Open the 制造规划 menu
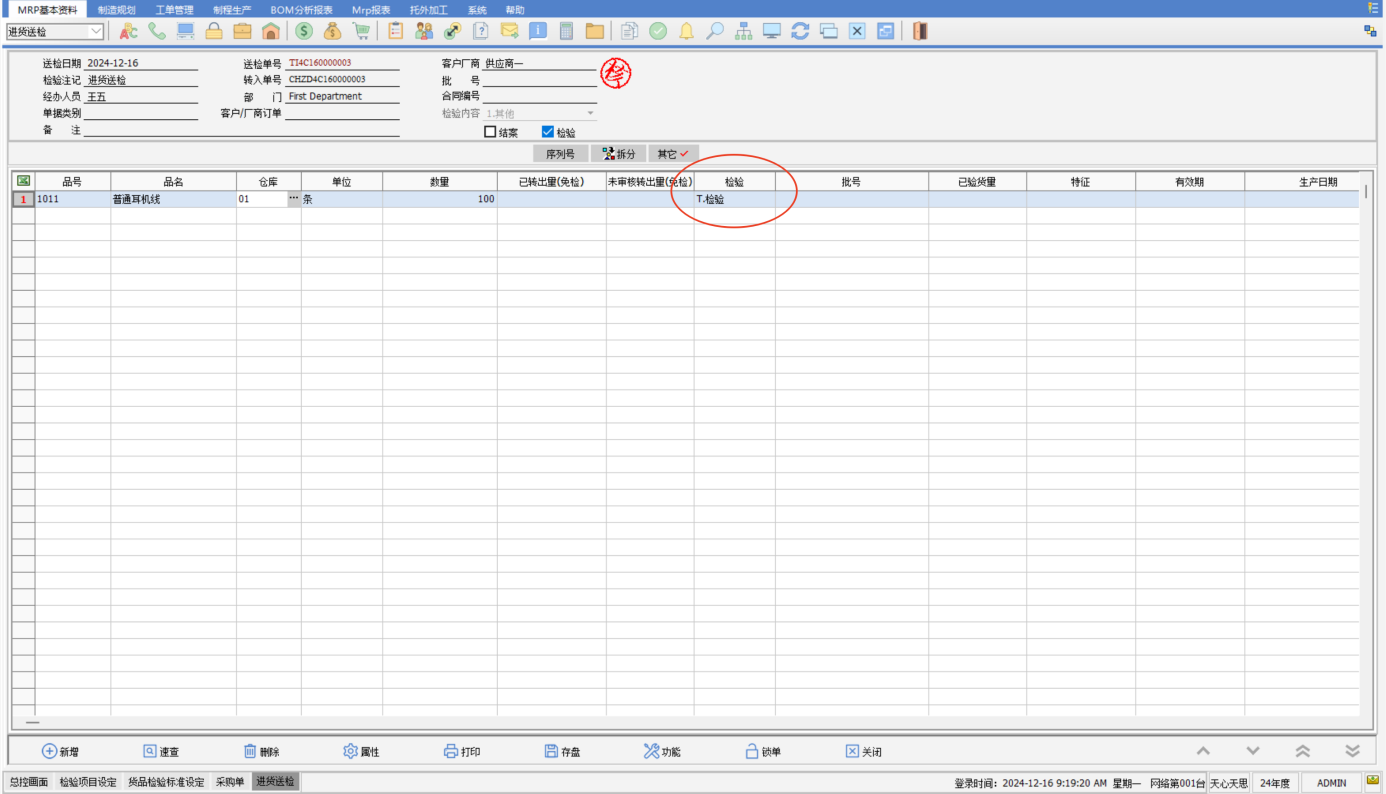The width and height of the screenshot is (1386, 794). [116, 10]
